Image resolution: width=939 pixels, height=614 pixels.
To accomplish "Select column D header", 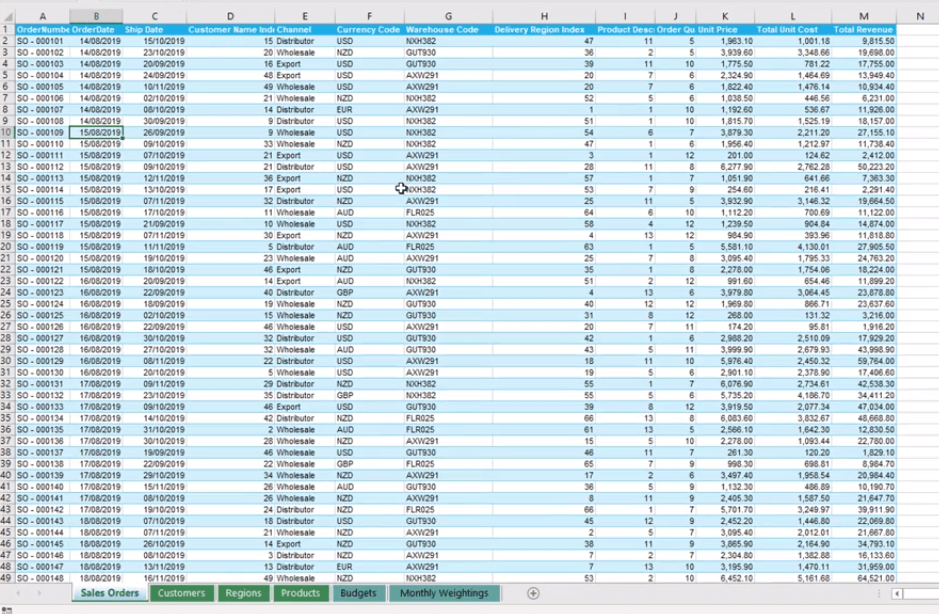I will 231,16.
